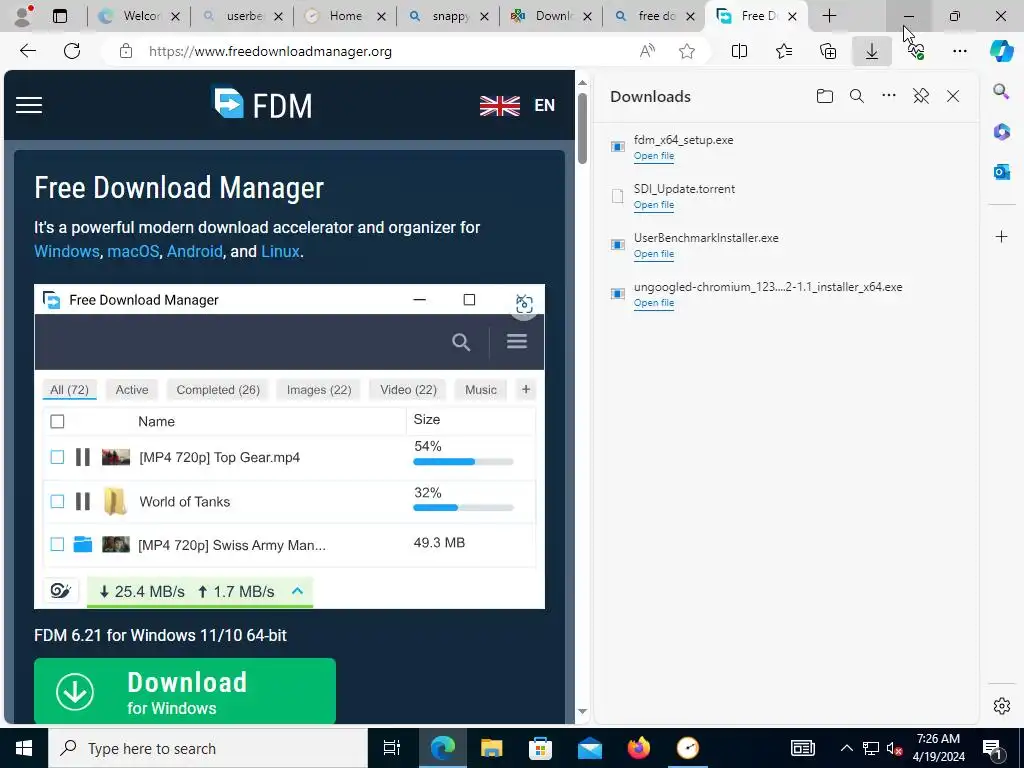
Task: View site information lock icon
Action: [x=126, y=51]
